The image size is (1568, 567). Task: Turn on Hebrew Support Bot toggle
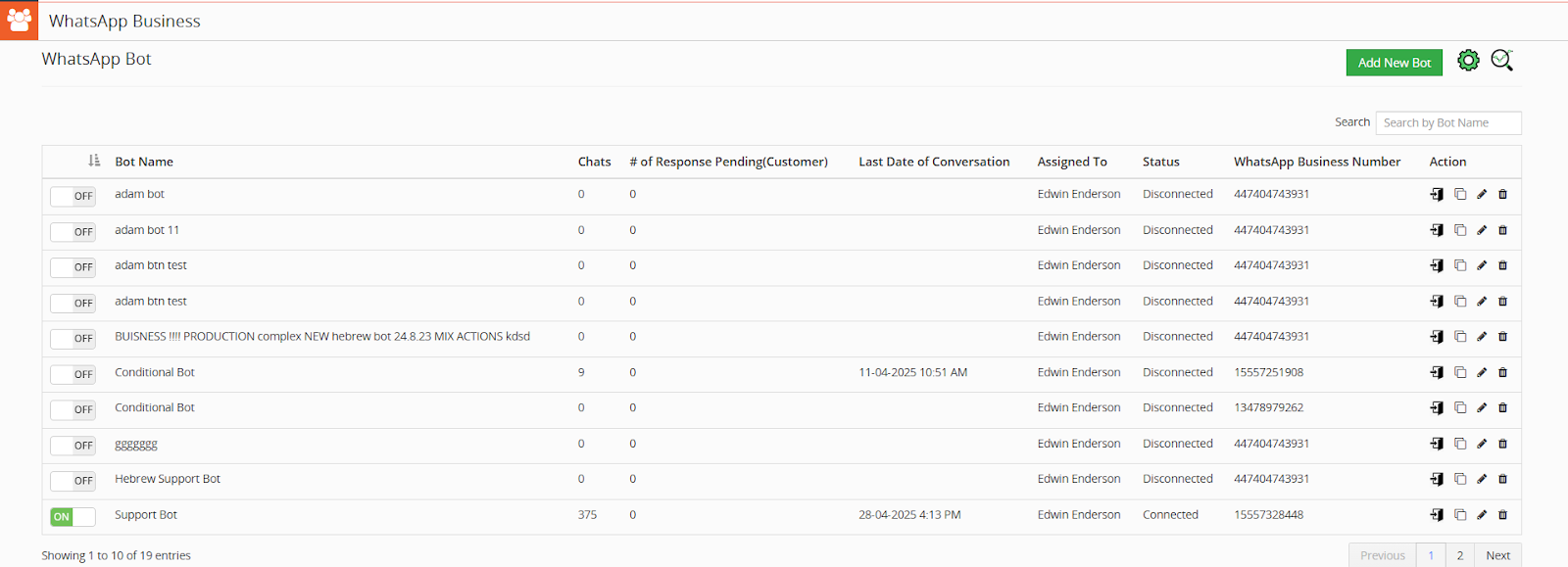click(x=73, y=481)
